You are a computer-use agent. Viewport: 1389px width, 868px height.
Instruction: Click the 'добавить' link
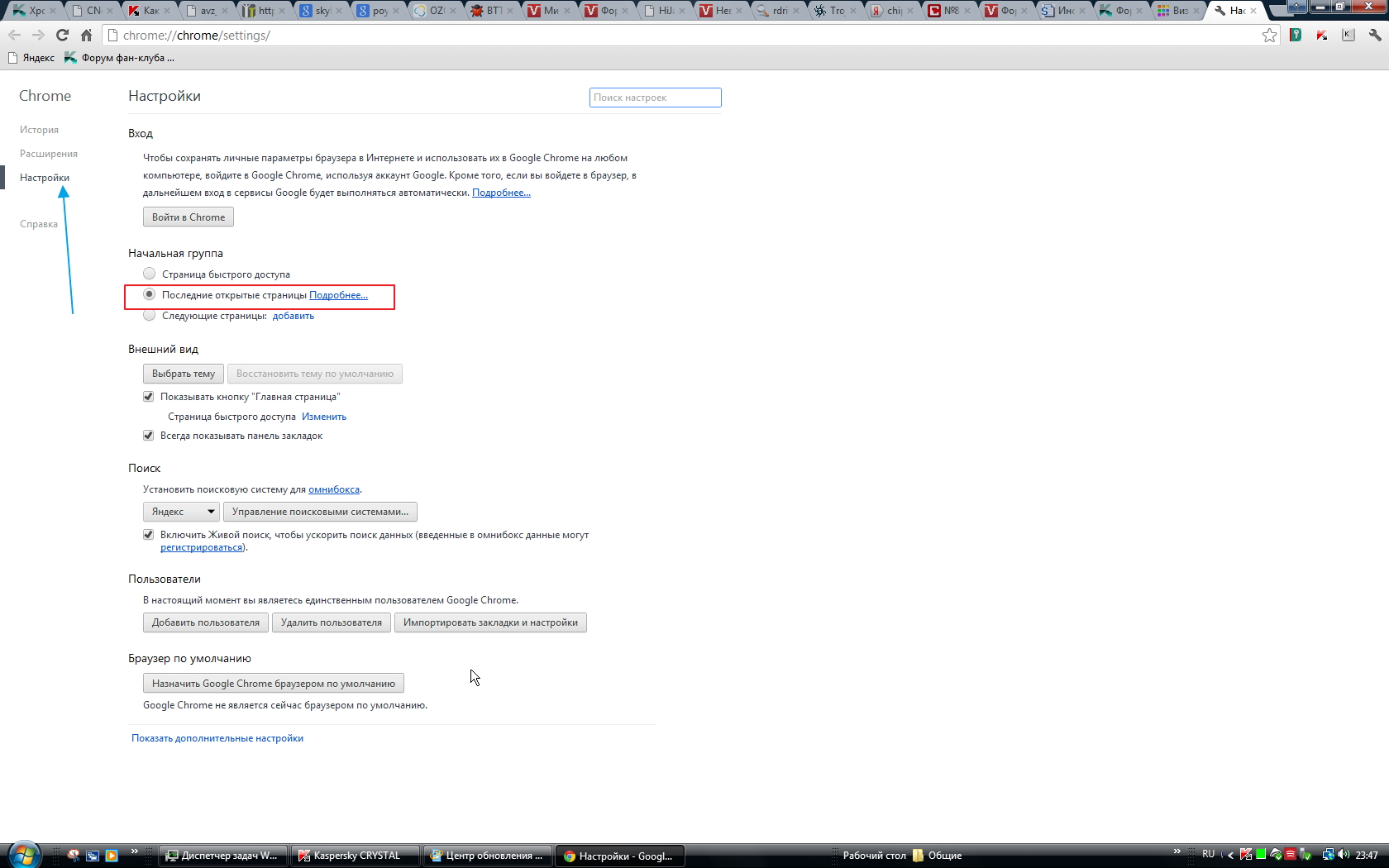pos(294,316)
